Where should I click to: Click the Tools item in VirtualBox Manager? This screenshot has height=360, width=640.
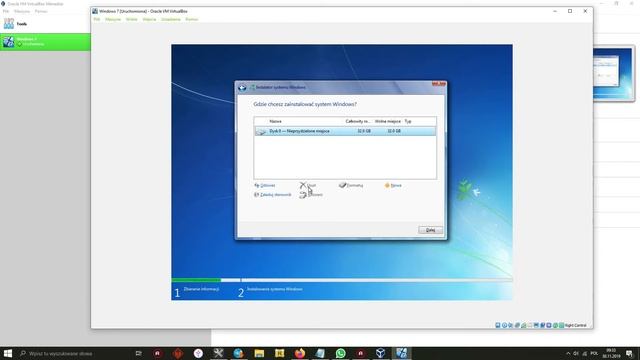point(45,24)
